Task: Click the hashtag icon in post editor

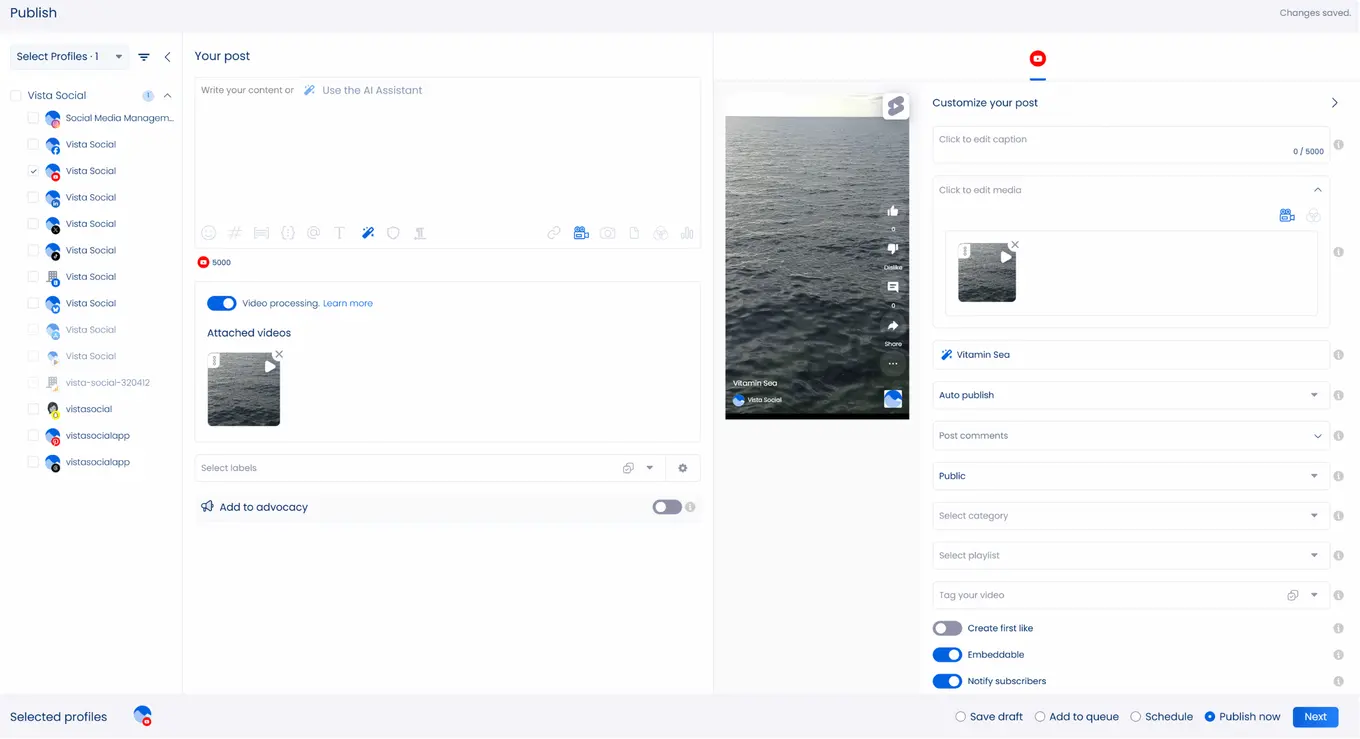Action: point(235,233)
